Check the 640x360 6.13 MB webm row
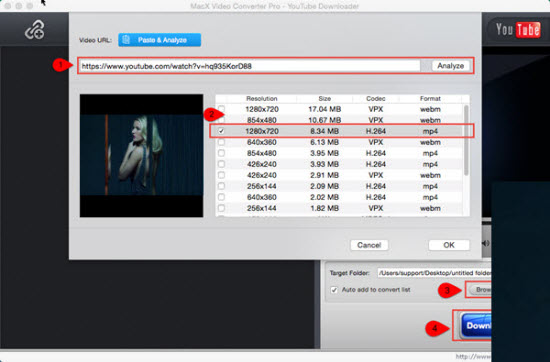The width and height of the screenshot is (550, 362). point(221,142)
